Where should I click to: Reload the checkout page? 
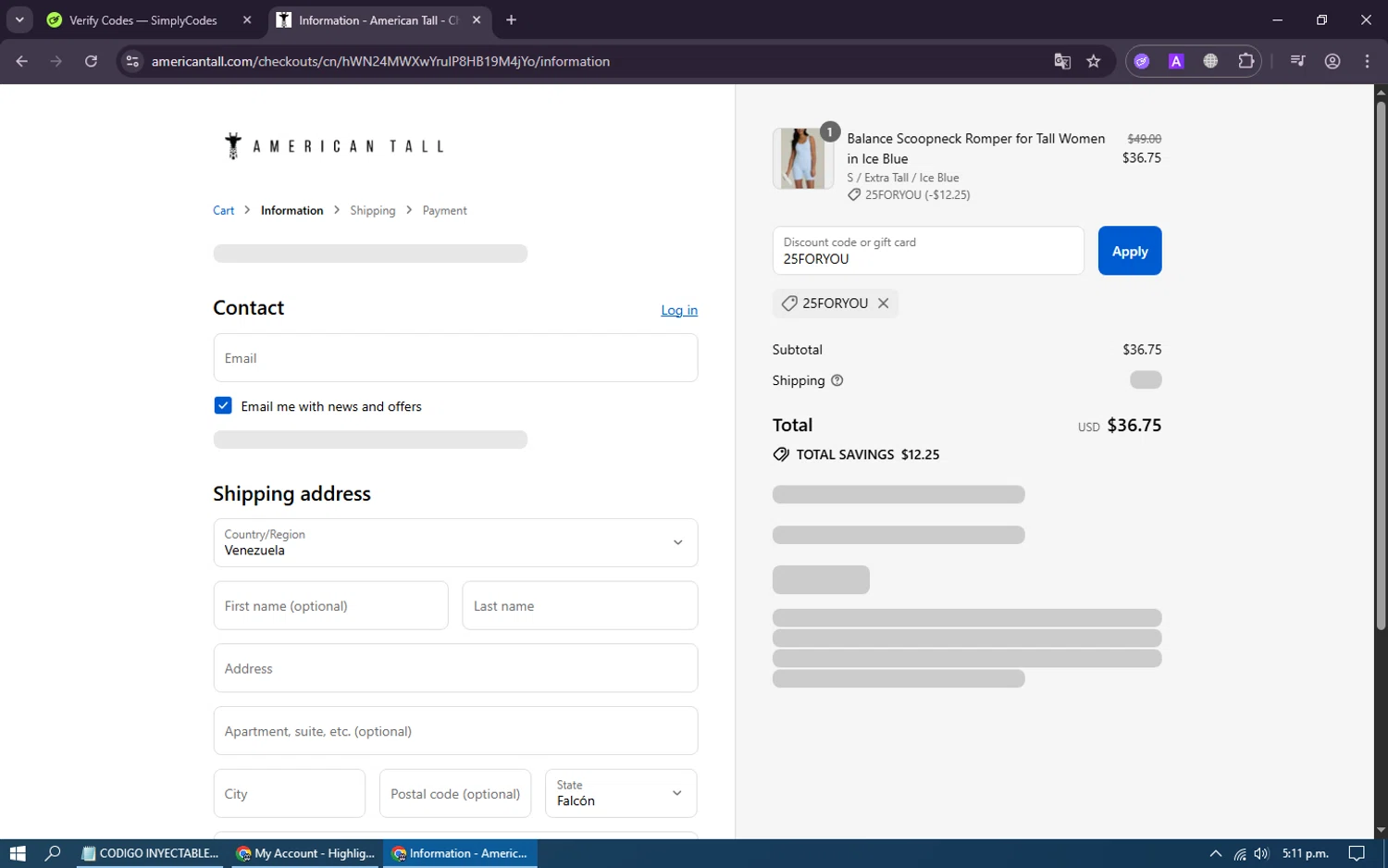click(91, 61)
